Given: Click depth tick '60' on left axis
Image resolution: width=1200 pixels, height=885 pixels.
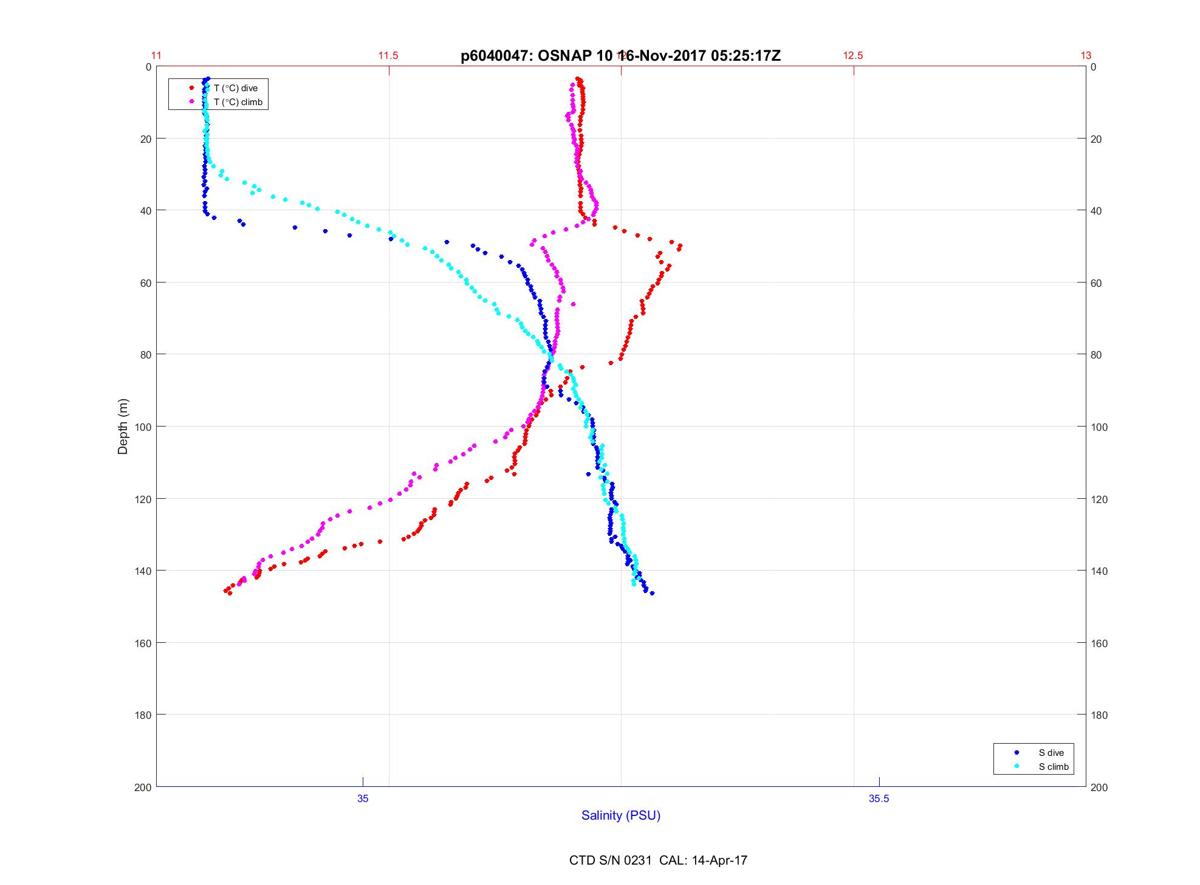Looking at the screenshot, I should (146, 283).
